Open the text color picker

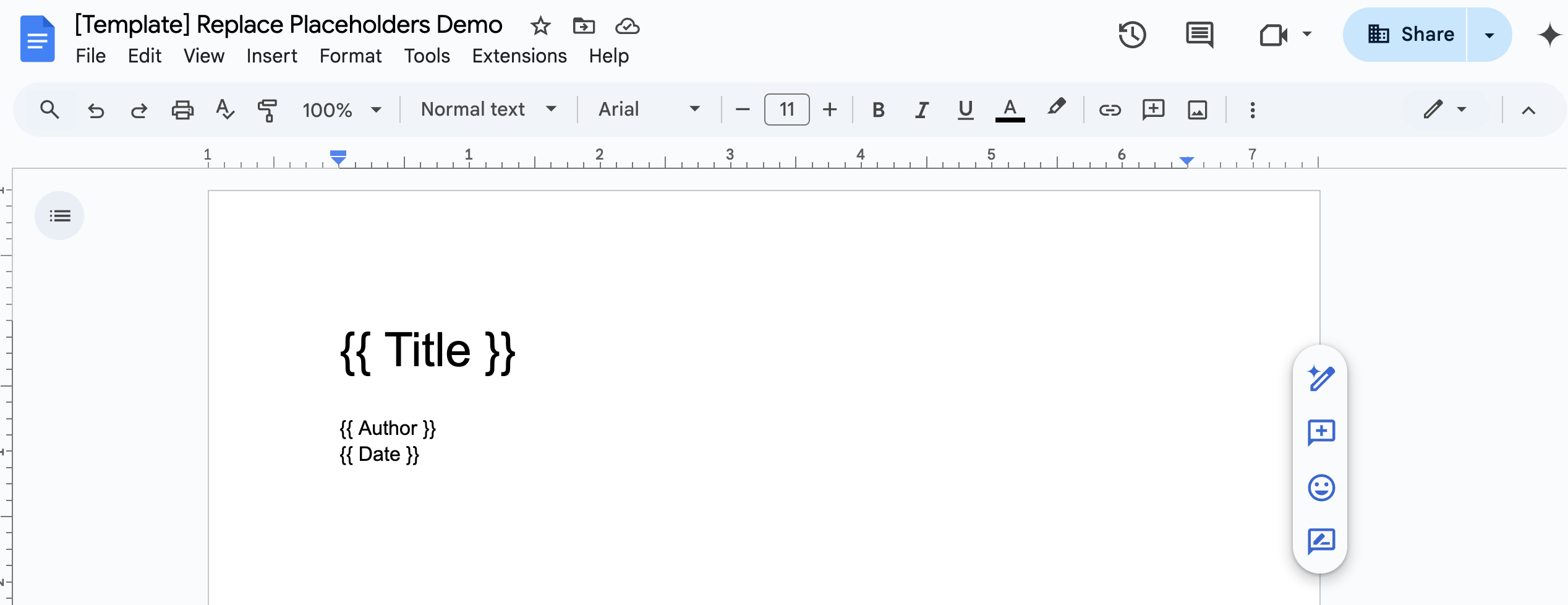(x=1010, y=110)
